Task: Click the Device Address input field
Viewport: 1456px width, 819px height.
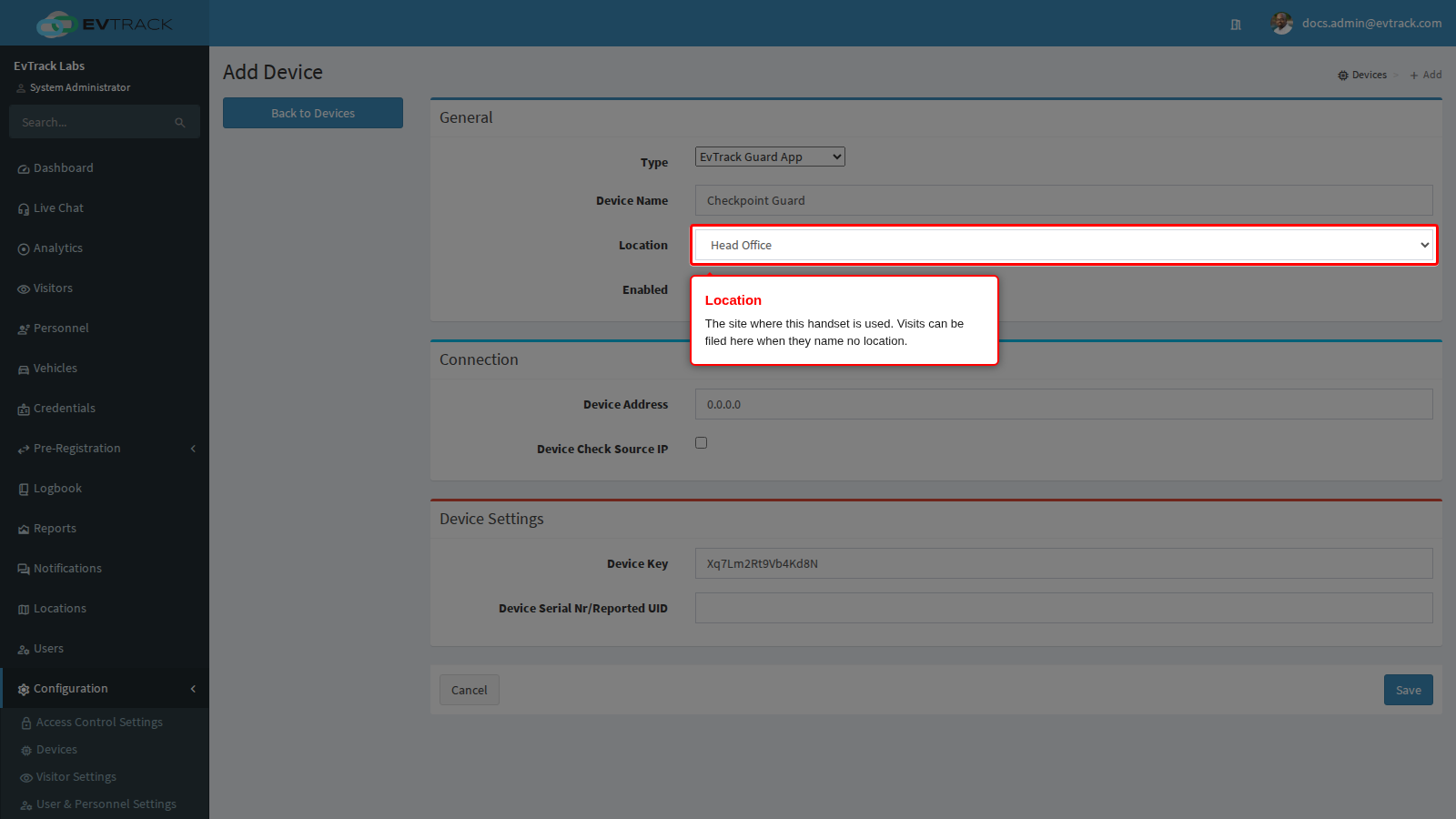Action: (x=1064, y=404)
